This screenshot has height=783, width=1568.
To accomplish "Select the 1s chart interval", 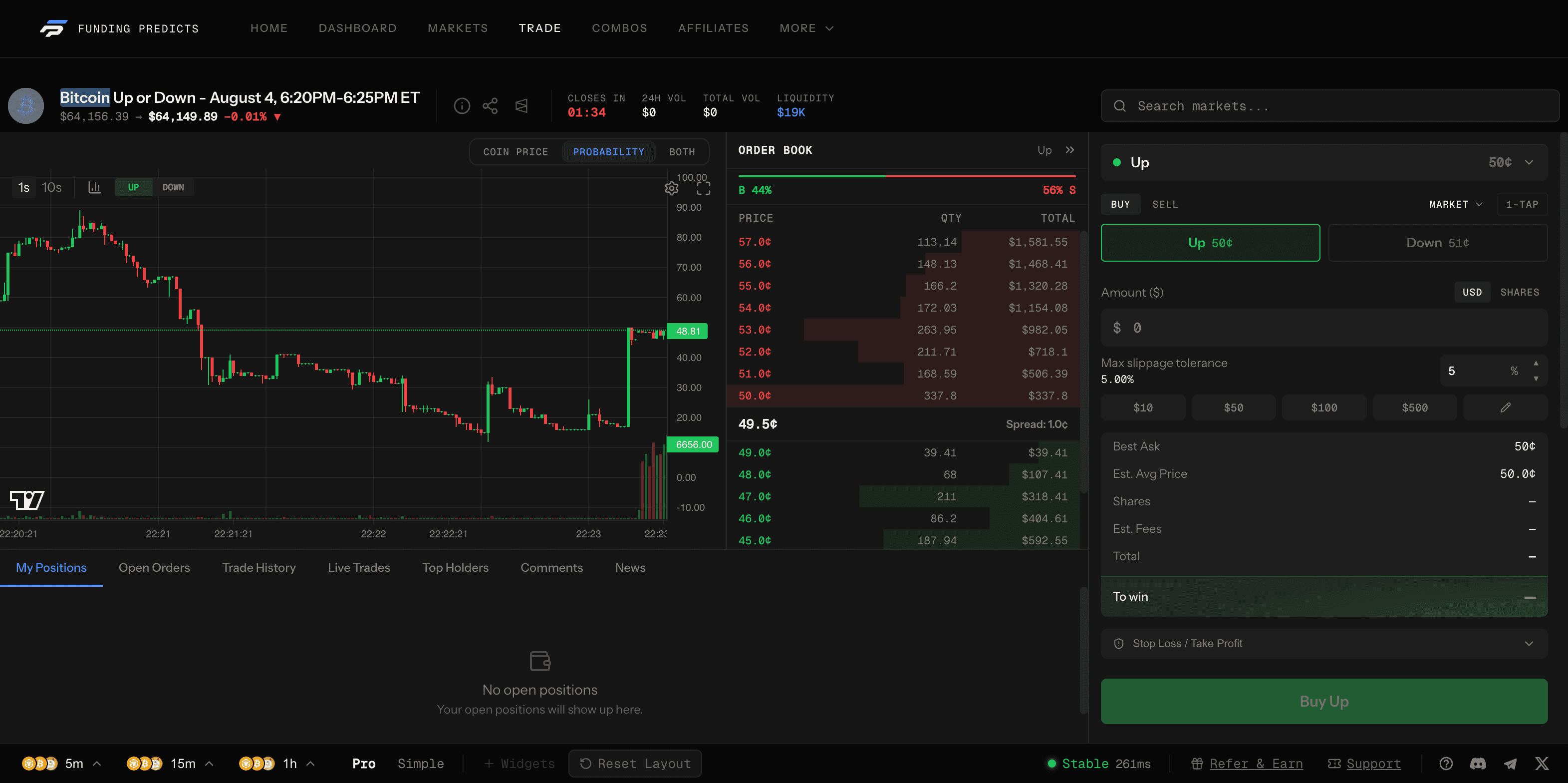I will coord(24,188).
